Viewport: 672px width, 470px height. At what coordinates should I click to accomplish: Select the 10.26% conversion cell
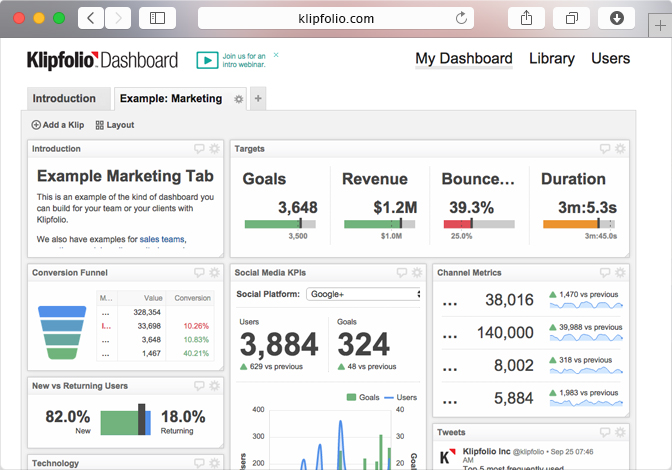(196, 326)
